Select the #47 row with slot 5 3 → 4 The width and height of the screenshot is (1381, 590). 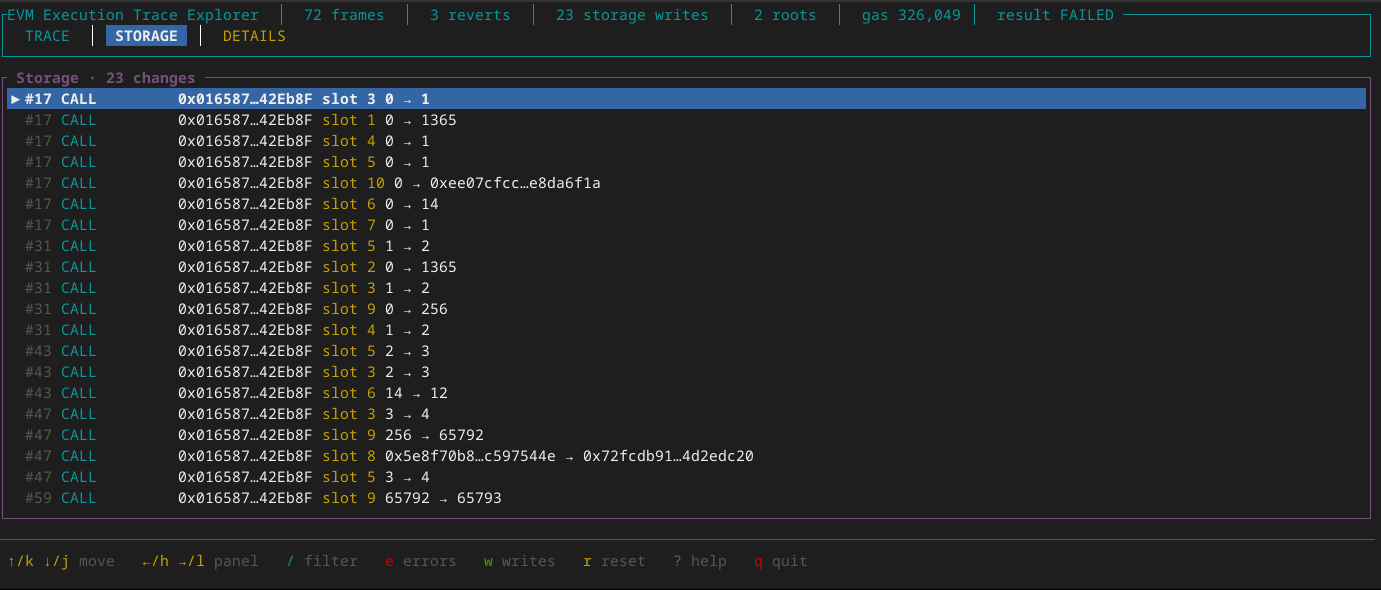(x=687, y=477)
